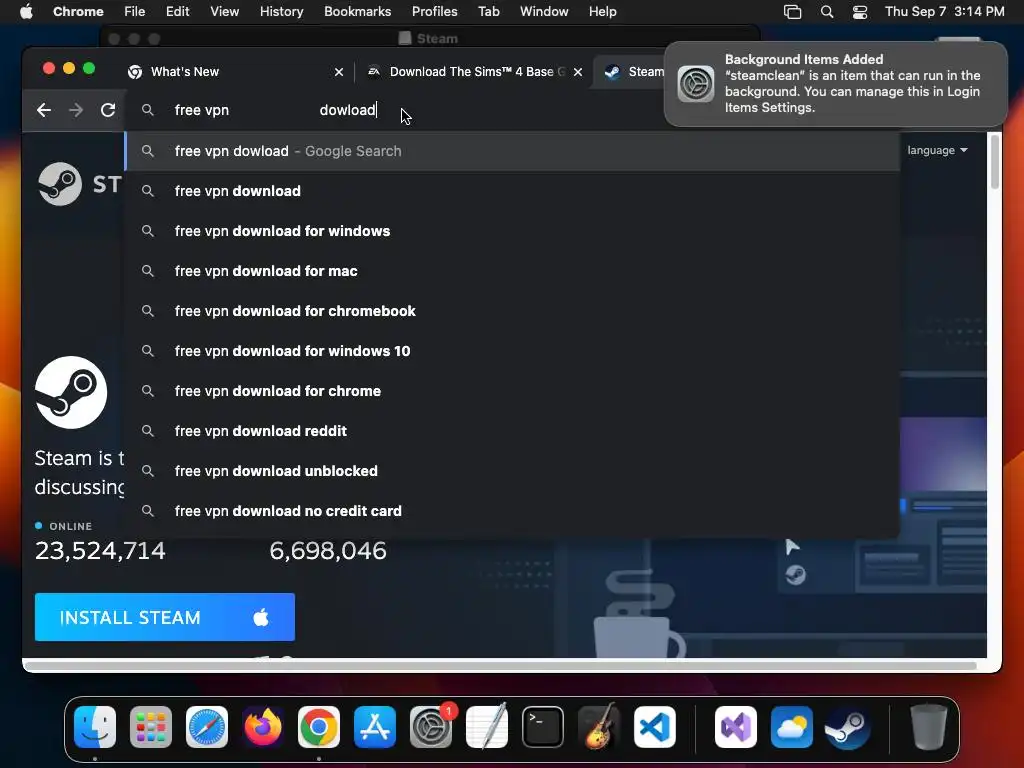The image size is (1024, 768).
Task: Open the Window menu
Action: (544, 12)
